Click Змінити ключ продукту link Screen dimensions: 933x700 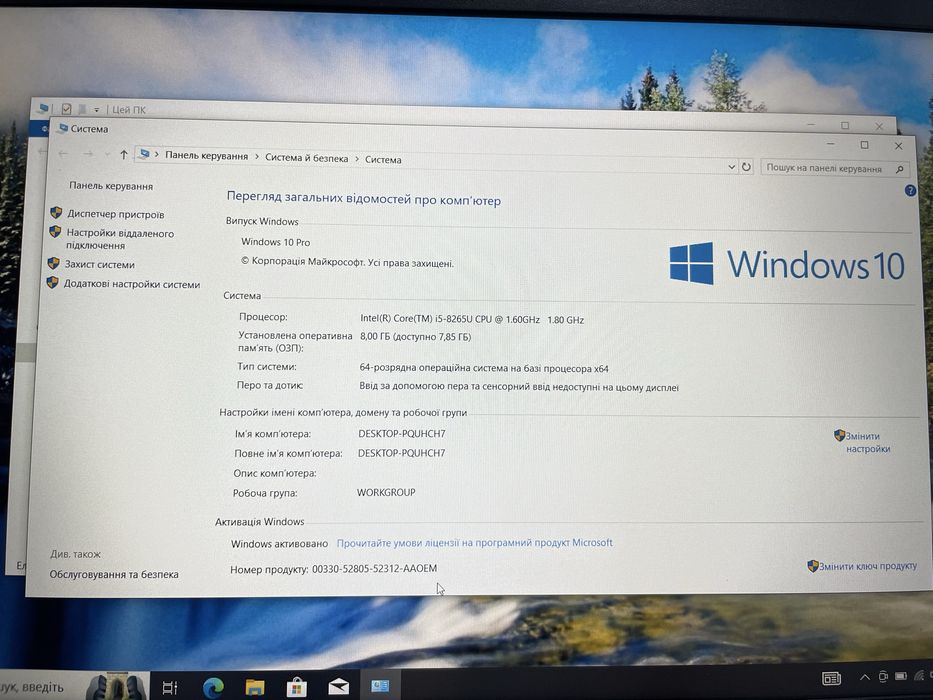(868, 566)
